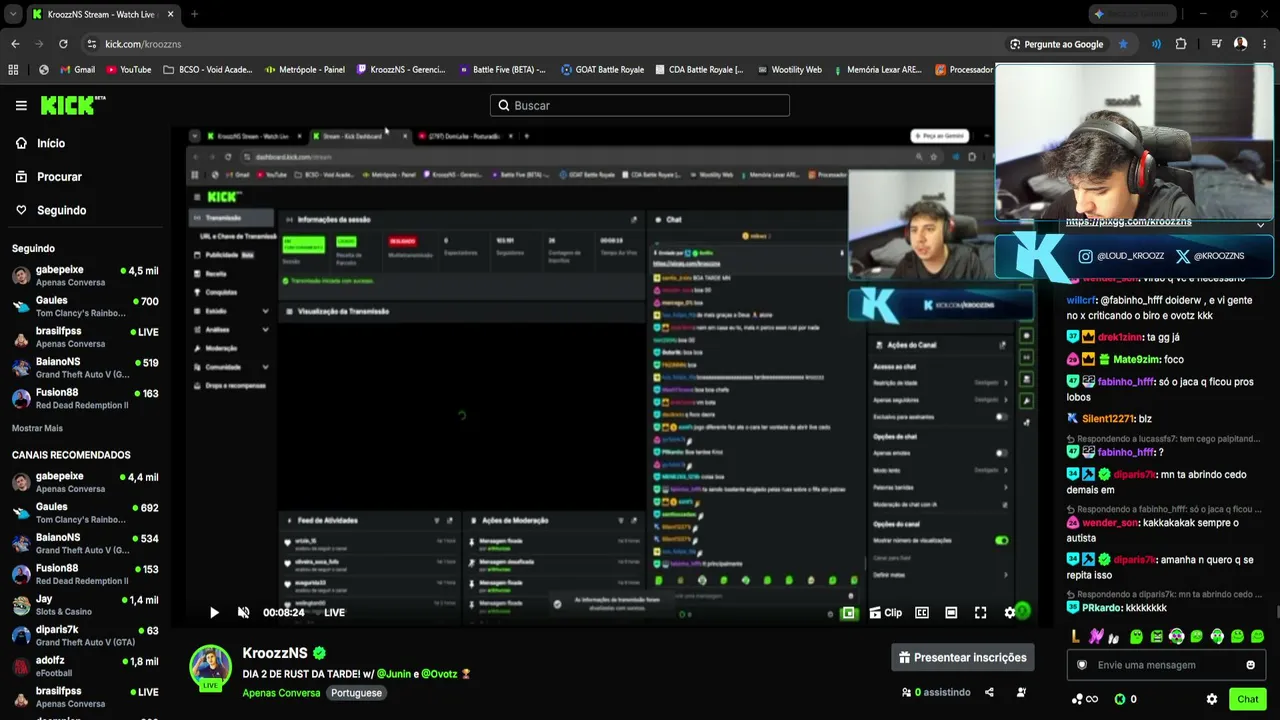Image resolution: width=1280 pixels, height=720 pixels.
Task: Reload the browser page
Action: click(x=63, y=44)
